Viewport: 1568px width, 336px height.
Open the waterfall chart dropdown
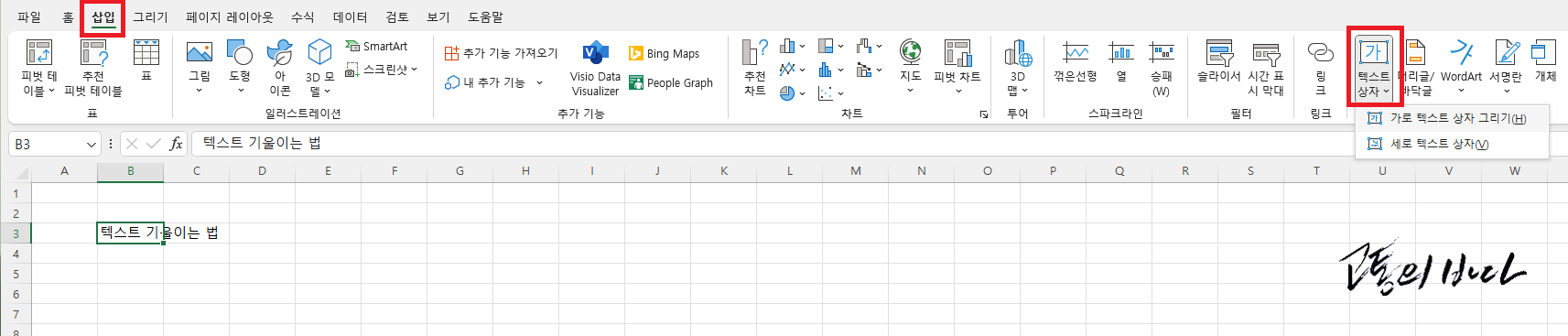869,46
